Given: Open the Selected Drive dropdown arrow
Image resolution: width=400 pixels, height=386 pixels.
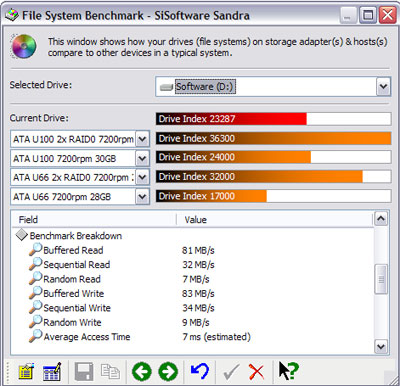Looking at the screenshot, I should pos(383,87).
